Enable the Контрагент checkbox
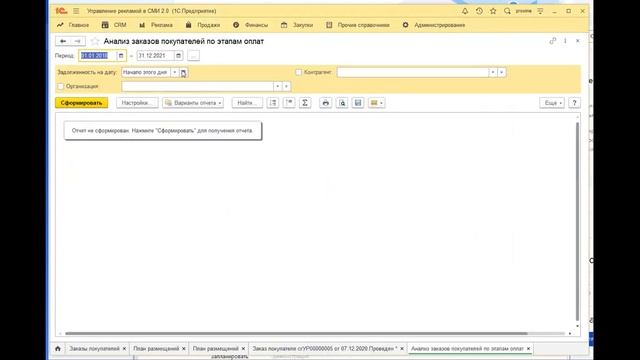Viewport: 640px width, 360px height. pyautogui.click(x=298, y=72)
